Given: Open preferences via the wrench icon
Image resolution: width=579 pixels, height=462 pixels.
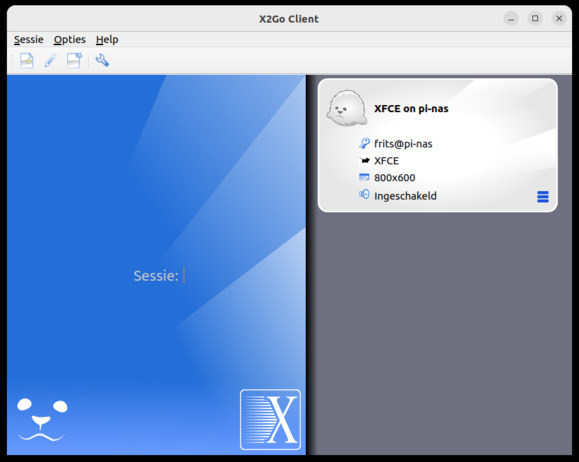Looking at the screenshot, I should pos(102,60).
